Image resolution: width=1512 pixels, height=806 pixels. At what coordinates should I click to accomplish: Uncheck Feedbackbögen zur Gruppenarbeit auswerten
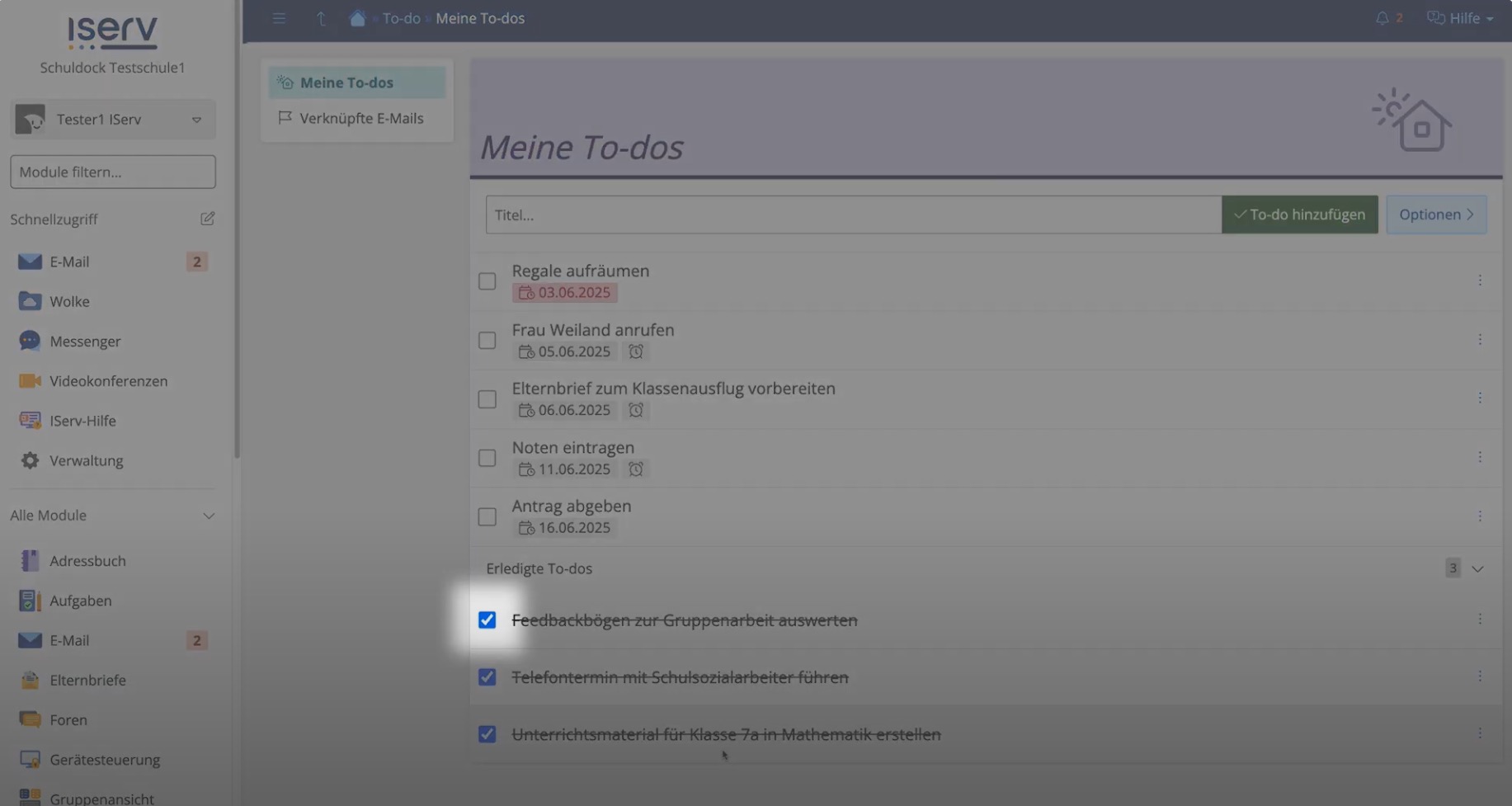coord(488,620)
